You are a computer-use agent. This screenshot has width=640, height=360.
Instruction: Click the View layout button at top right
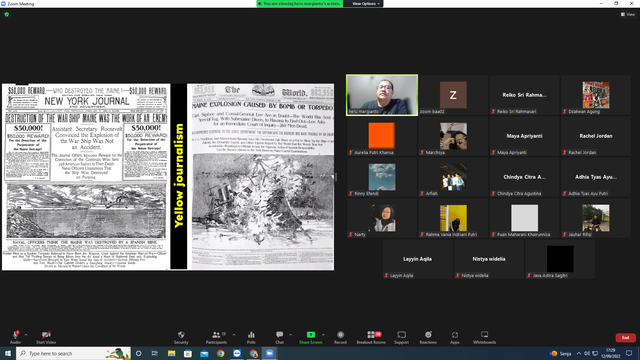[x=628, y=14]
